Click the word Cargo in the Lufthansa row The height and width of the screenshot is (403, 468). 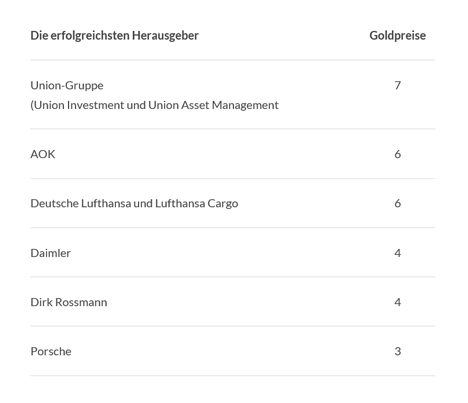(223, 204)
